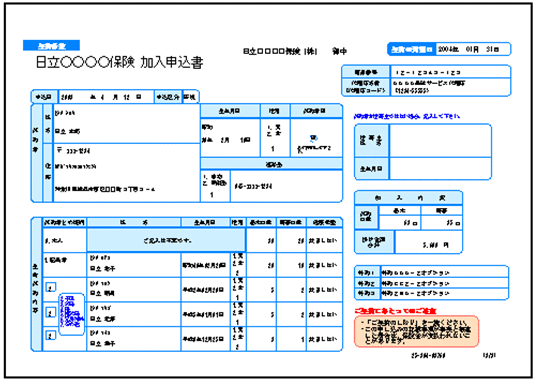The height and width of the screenshot is (383, 536).
Task: Click the form title 日立○○○○保険 加入申込書
Action: pyautogui.click(x=120, y=62)
